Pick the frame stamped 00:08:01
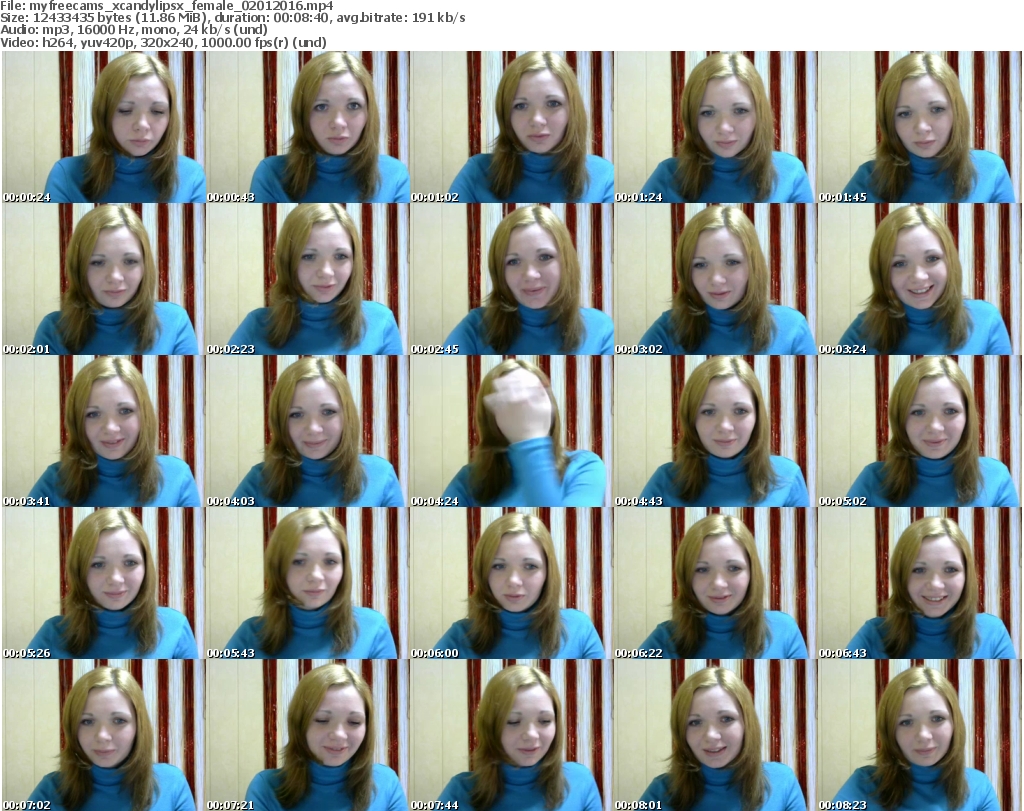 click(716, 735)
